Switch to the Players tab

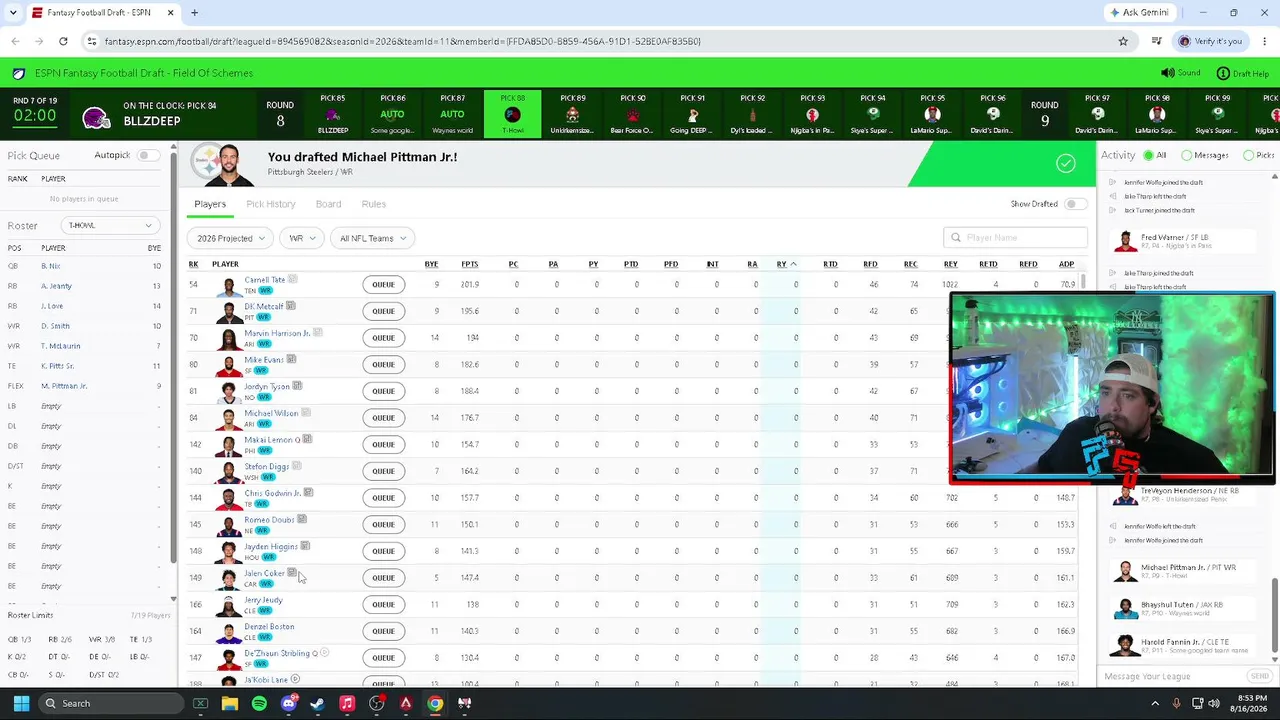[210, 204]
